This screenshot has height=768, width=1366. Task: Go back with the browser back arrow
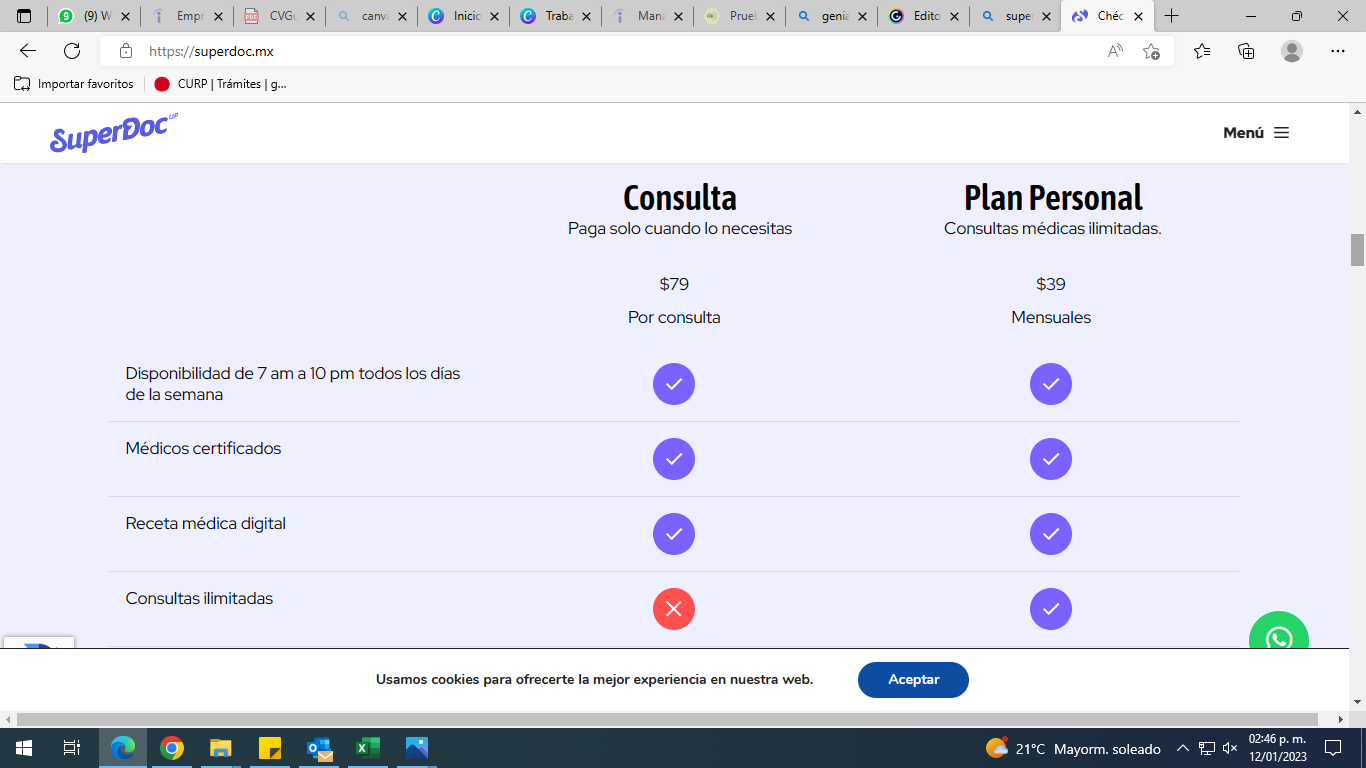click(28, 51)
